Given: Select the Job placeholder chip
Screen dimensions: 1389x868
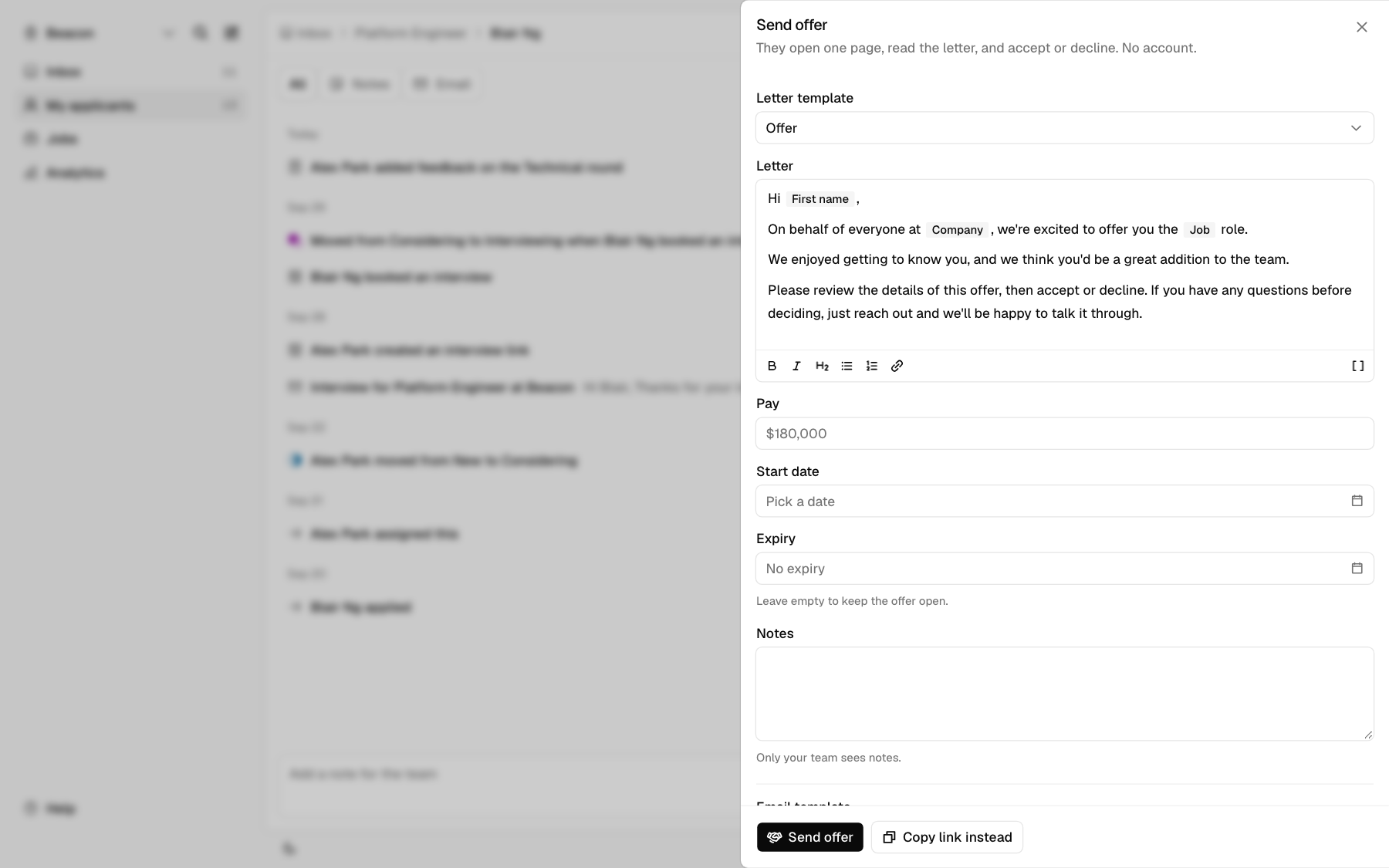Looking at the screenshot, I should [x=1199, y=230].
